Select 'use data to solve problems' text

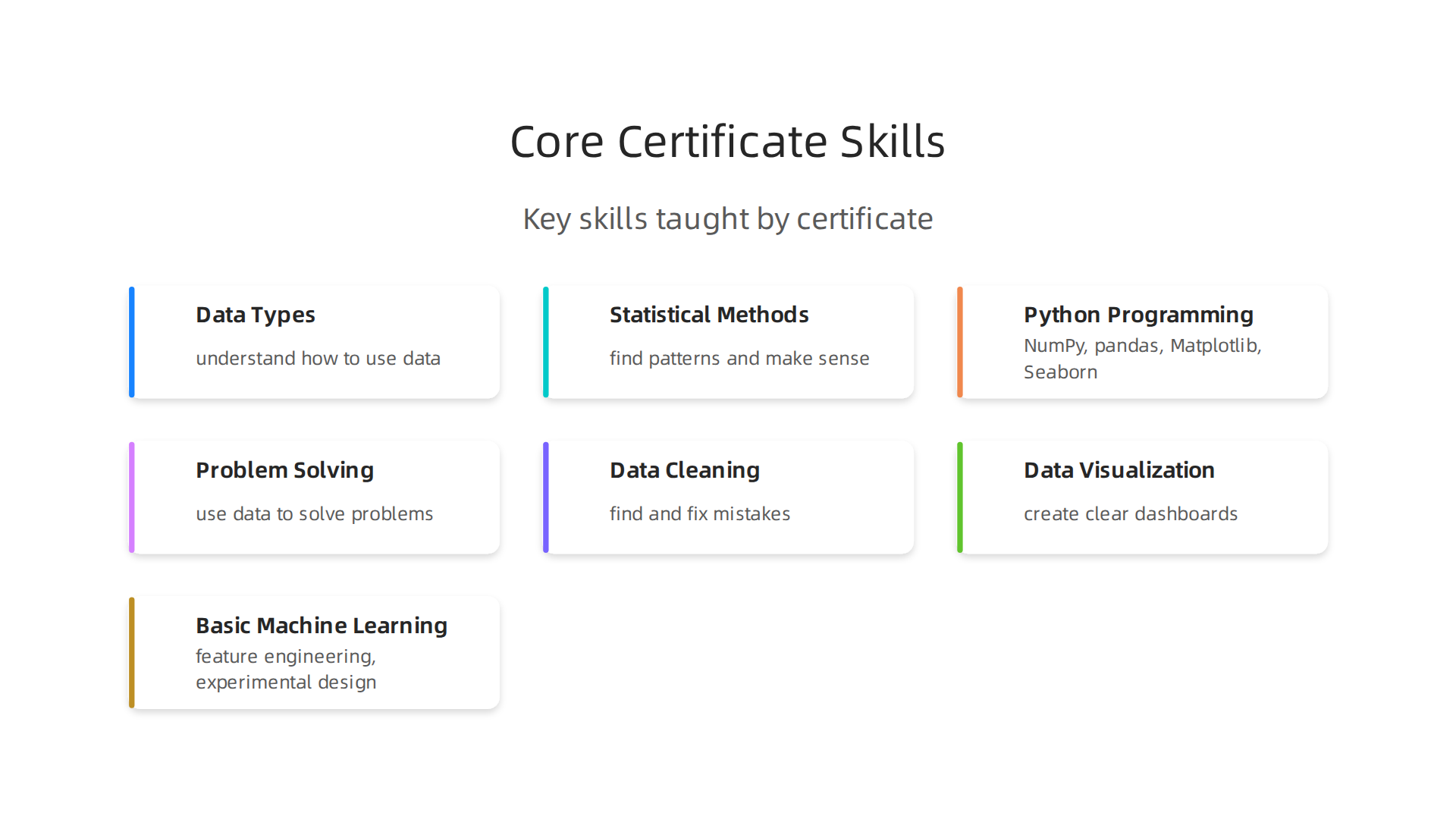coord(314,513)
